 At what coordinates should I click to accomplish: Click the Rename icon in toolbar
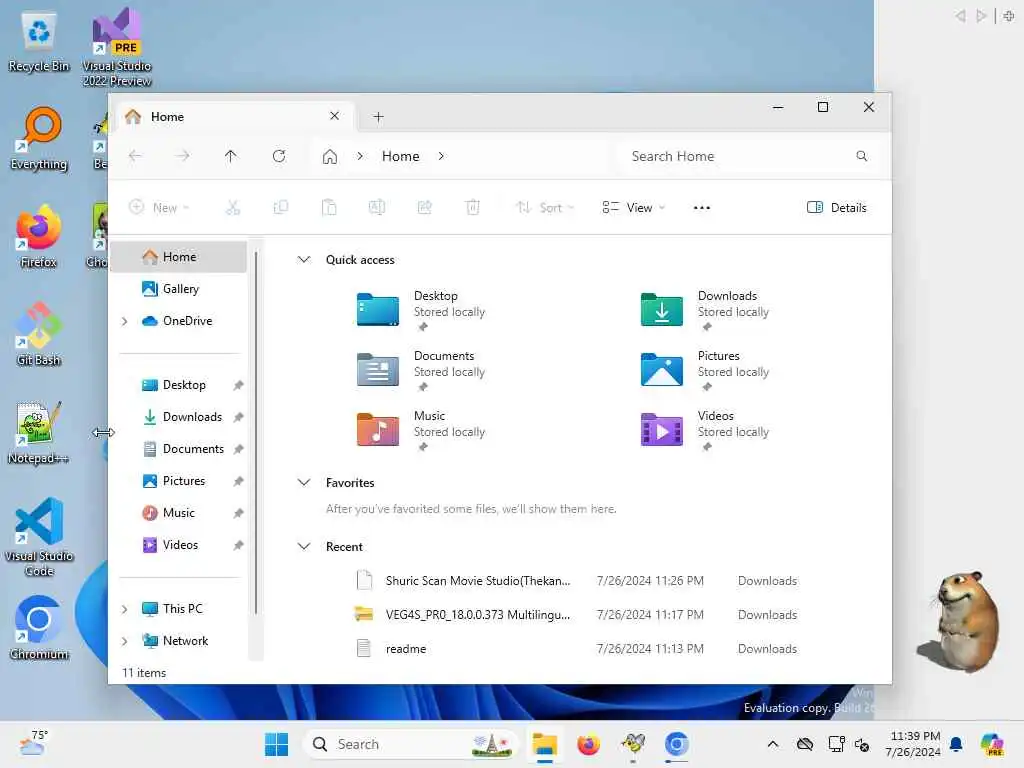(x=377, y=208)
